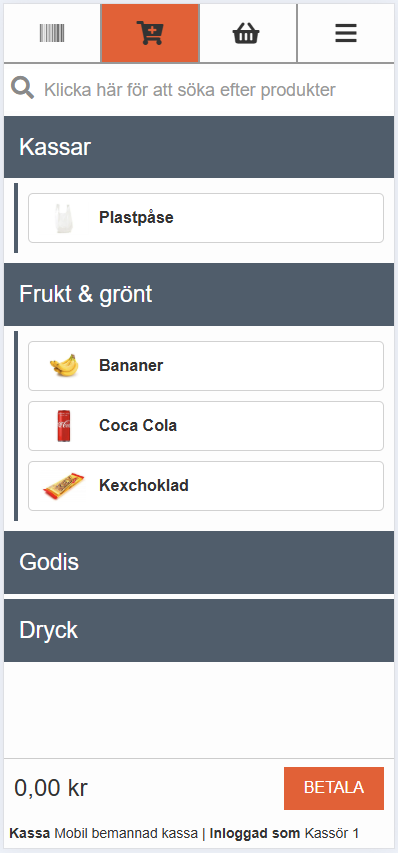Click the plastic bag product image
This screenshot has width=398, height=853.
[64, 218]
